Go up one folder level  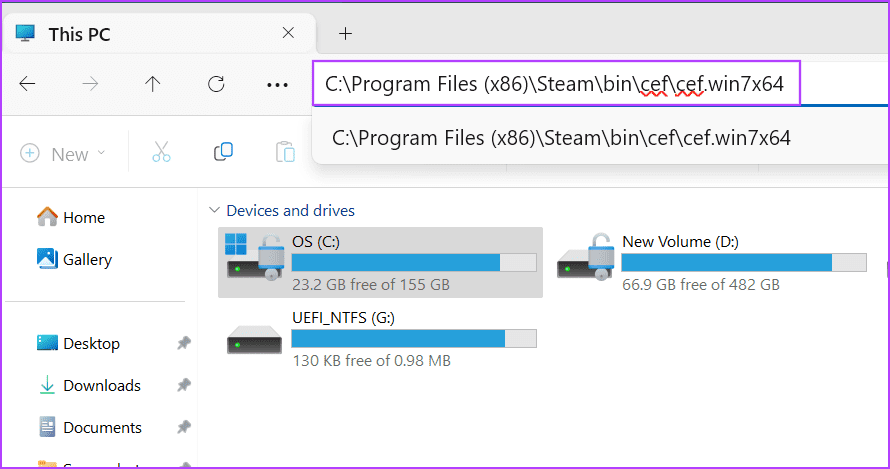(152, 84)
